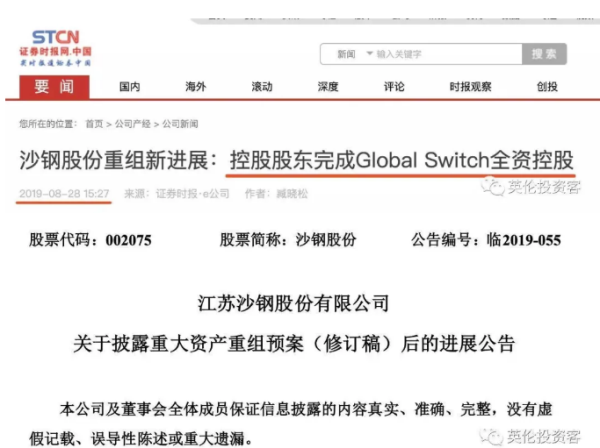Go to 公司产经 breadcrumb link
Screen dimensions: 600x448
coord(133,124)
